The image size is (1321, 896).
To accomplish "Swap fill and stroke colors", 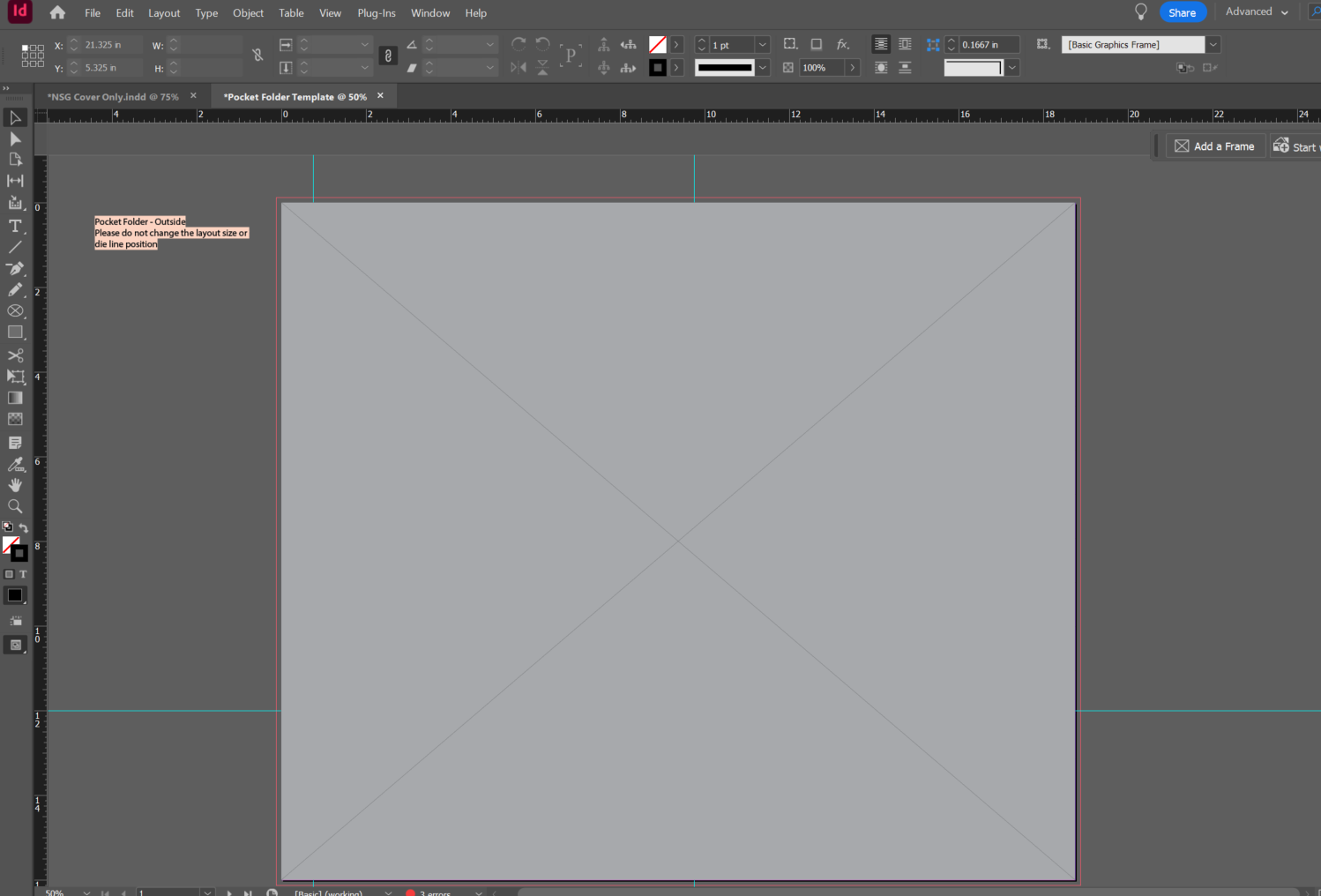I will tap(24, 526).
